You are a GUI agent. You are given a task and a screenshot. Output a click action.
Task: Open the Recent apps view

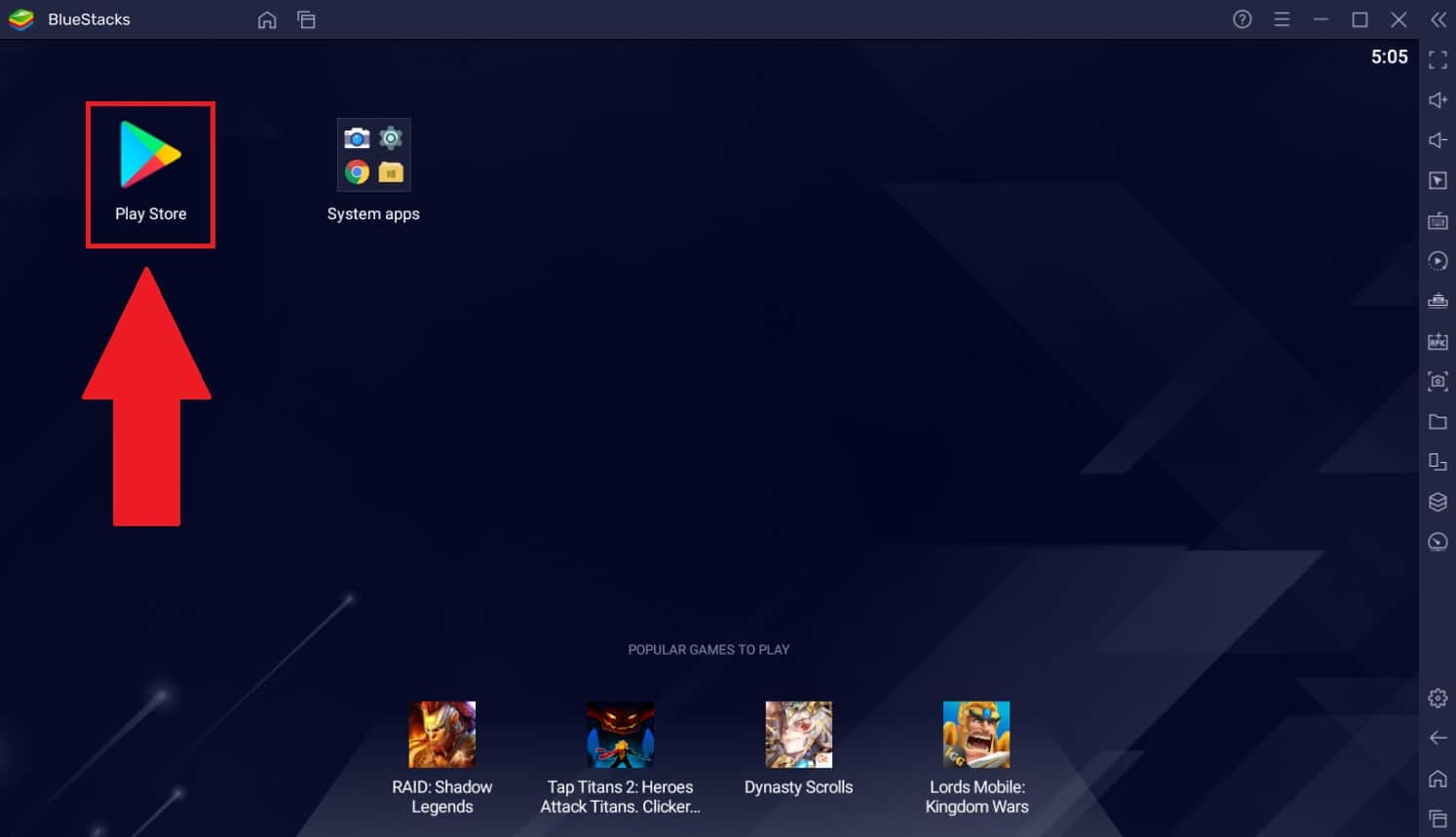point(306,19)
